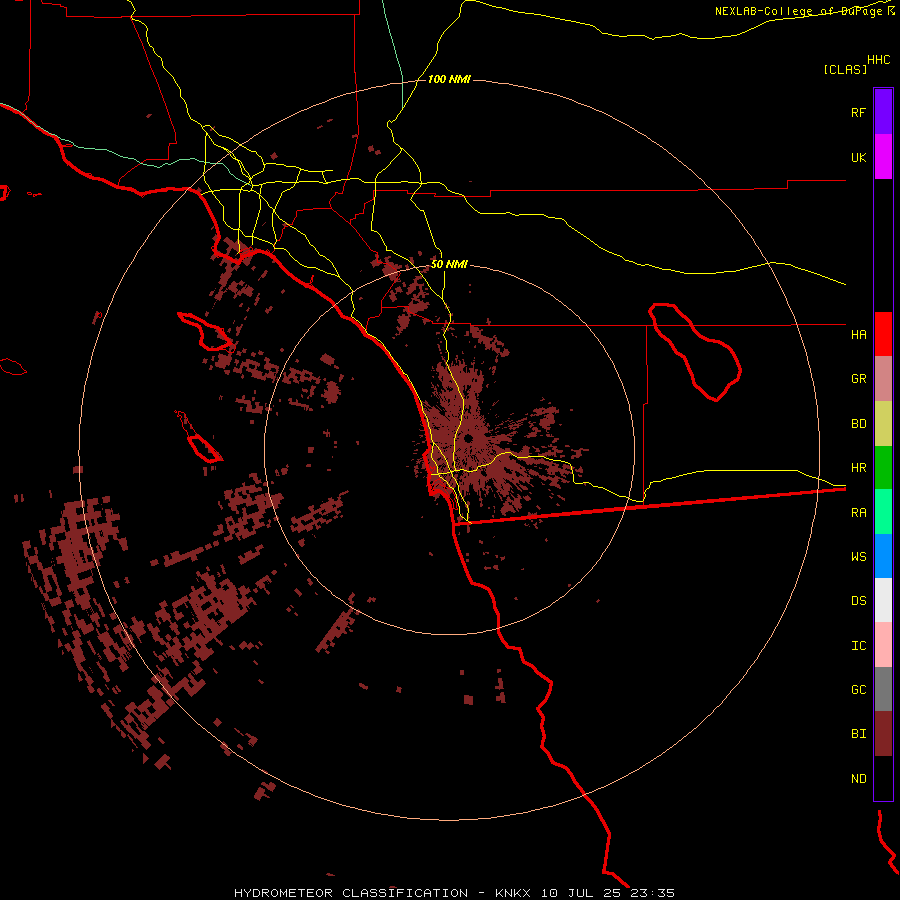Click the ND black legend swatch
This screenshot has width=900, height=900.
point(883,778)
